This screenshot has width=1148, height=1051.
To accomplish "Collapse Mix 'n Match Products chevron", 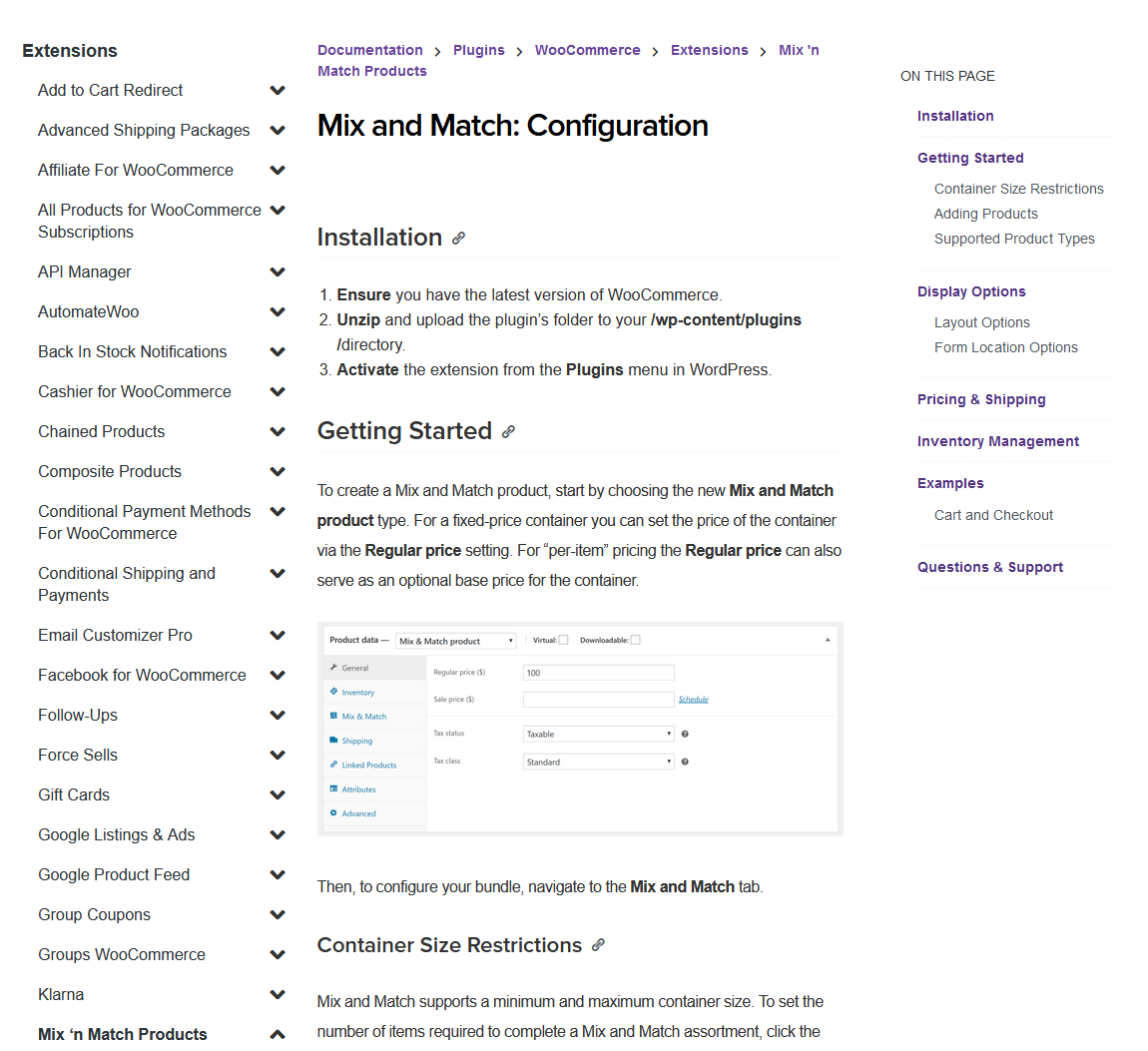I will [278, 1034].
